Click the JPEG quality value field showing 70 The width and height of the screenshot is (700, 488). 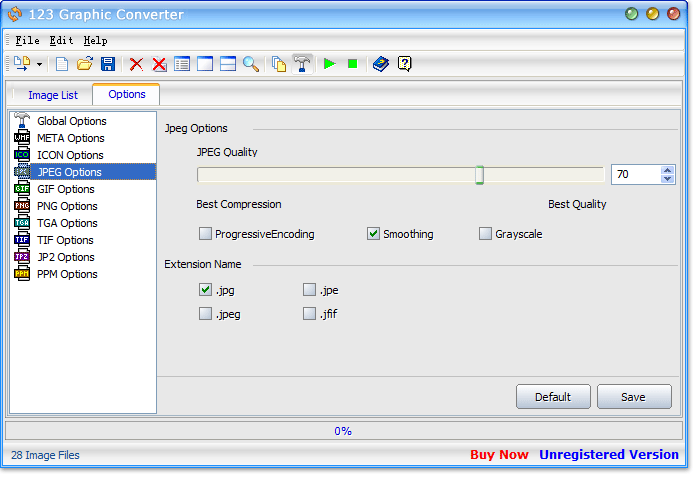636,174
